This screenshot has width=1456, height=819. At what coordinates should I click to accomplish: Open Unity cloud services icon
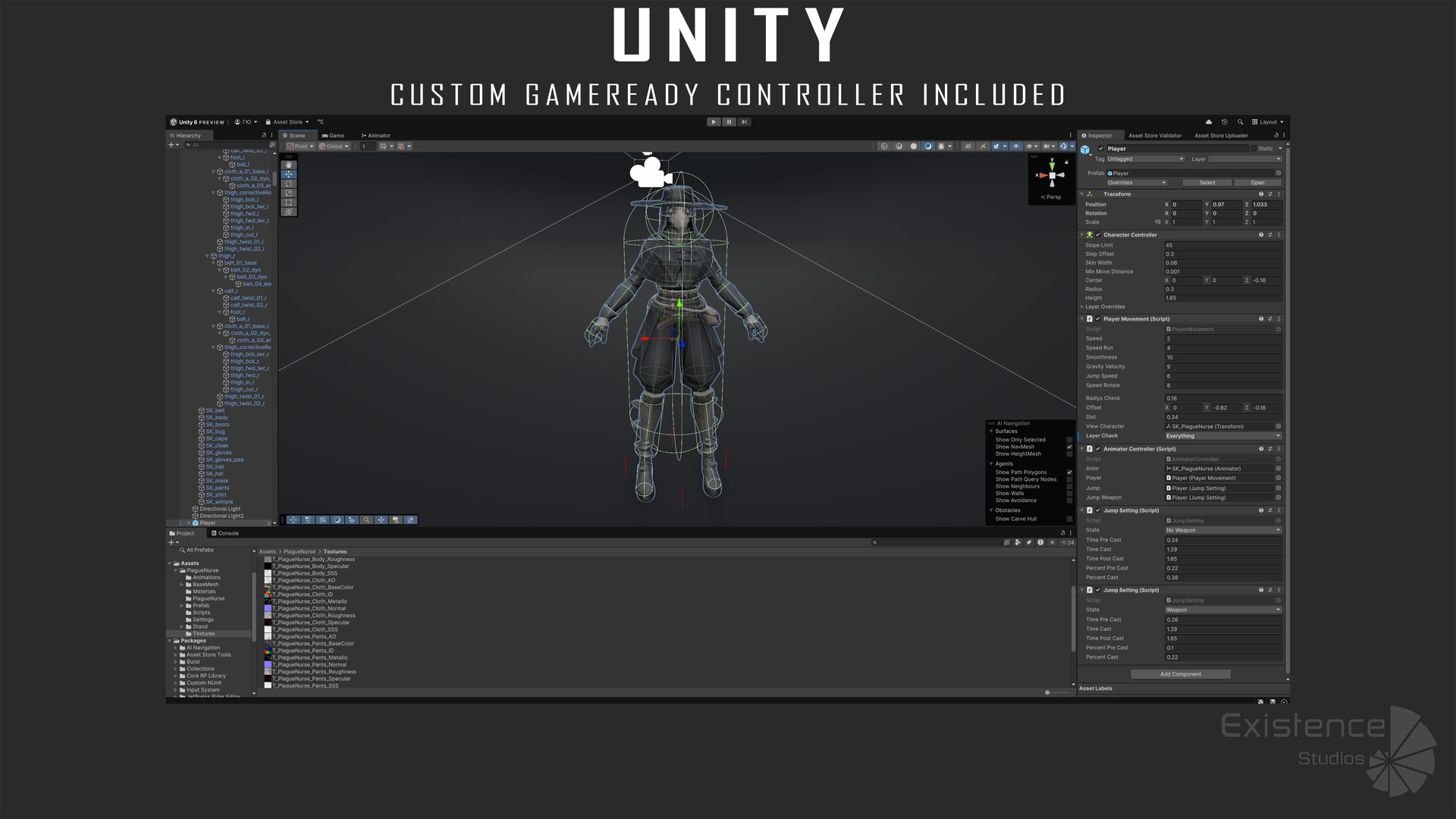click(1209, 122)
